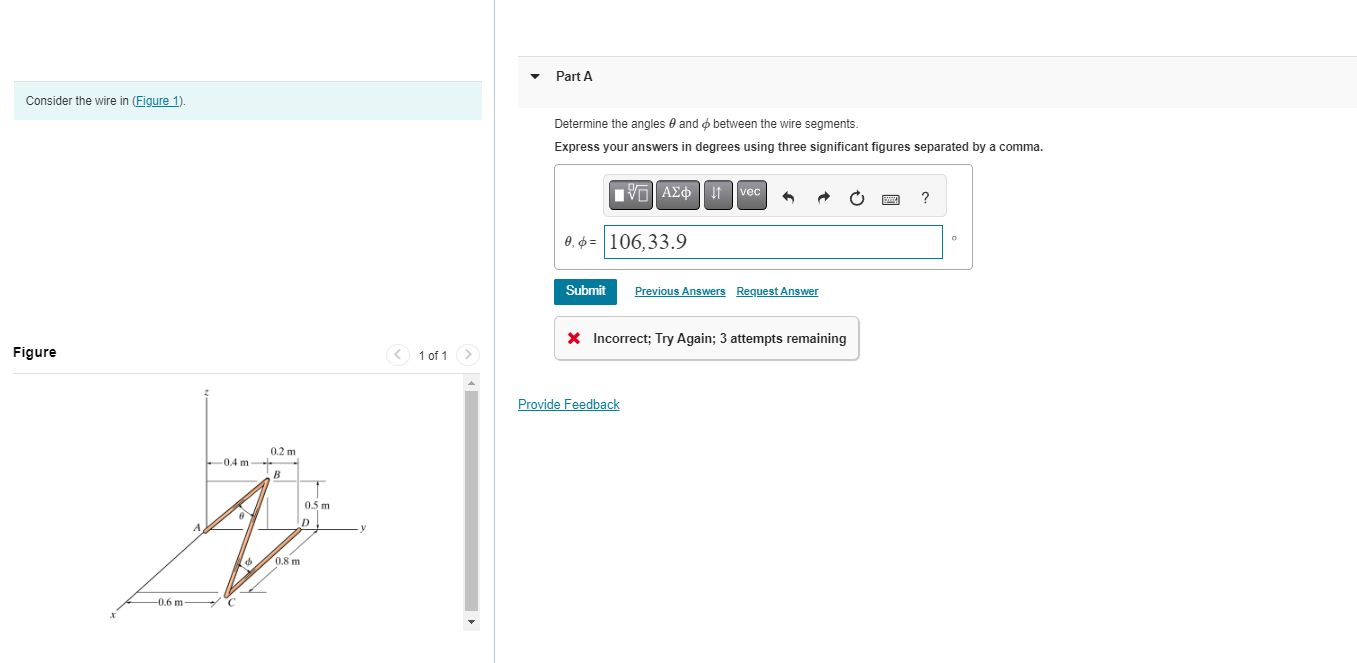Open Previous Answers link
This screenshot has height=663, width=1357.
tap(680, 291)
